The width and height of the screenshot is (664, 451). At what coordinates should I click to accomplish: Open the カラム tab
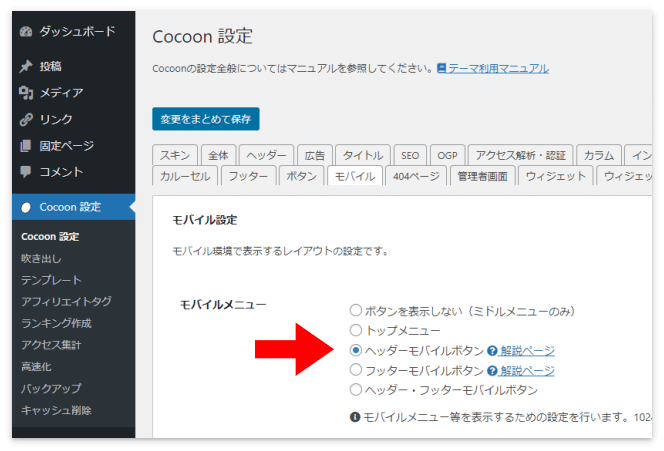pos(599,155)
